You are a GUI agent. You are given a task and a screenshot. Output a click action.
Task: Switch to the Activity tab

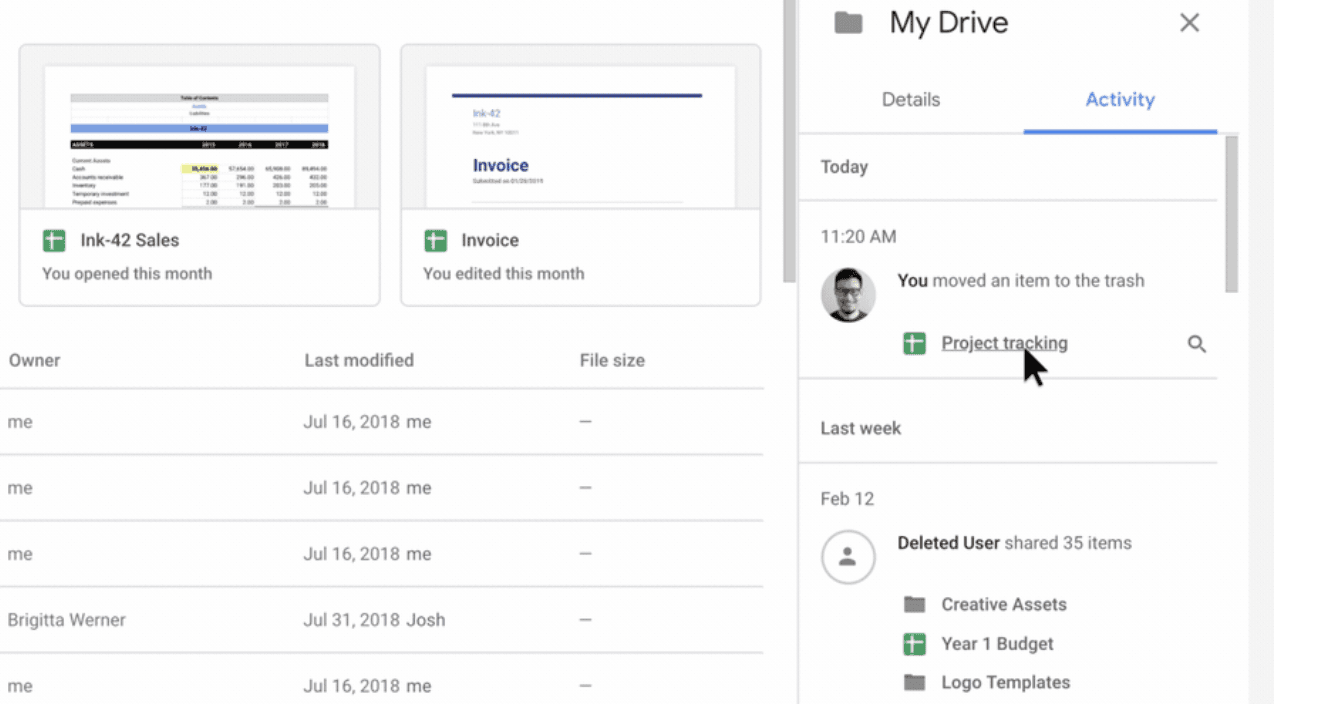1119,99
